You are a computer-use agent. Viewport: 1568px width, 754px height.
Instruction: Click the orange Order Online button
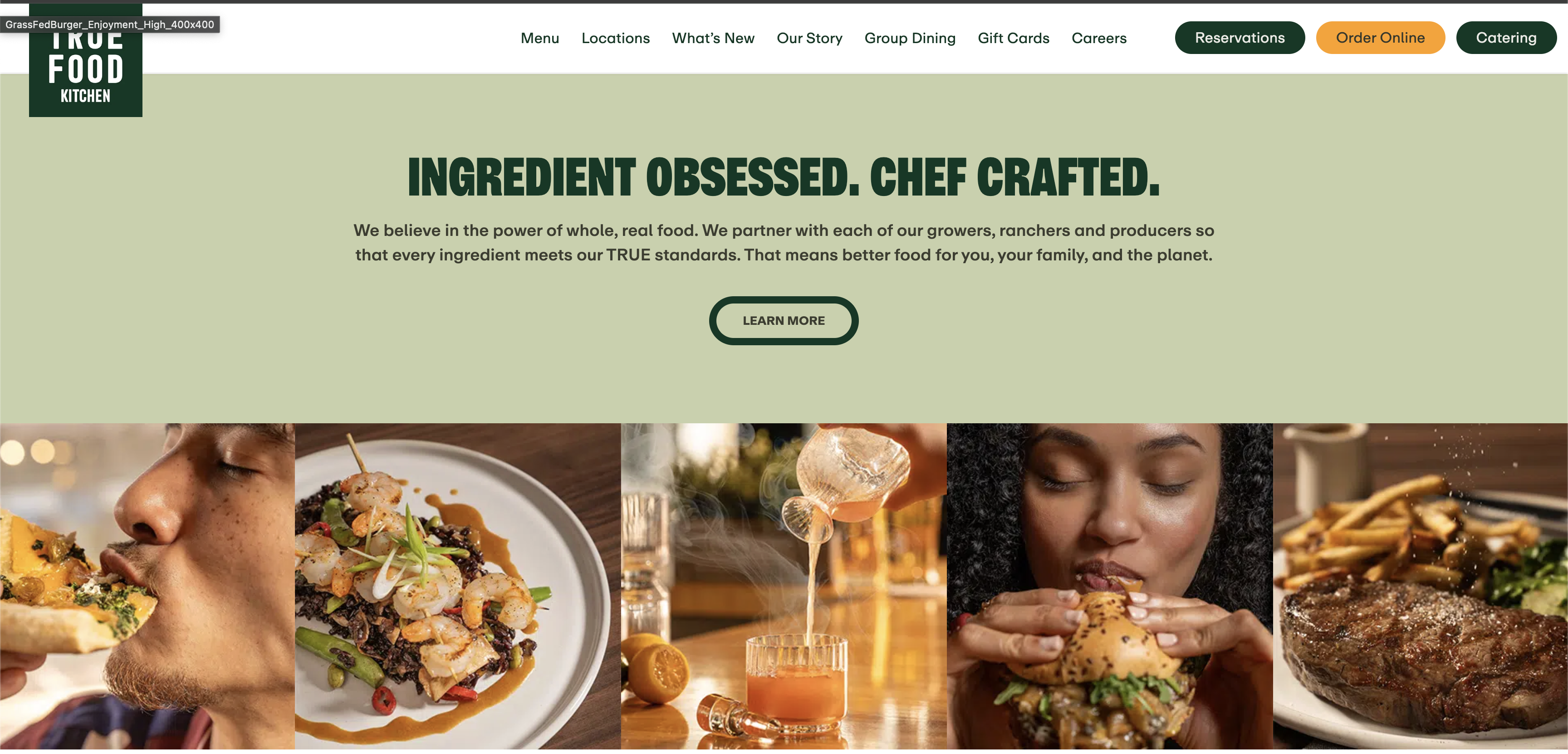point(1380,38)
